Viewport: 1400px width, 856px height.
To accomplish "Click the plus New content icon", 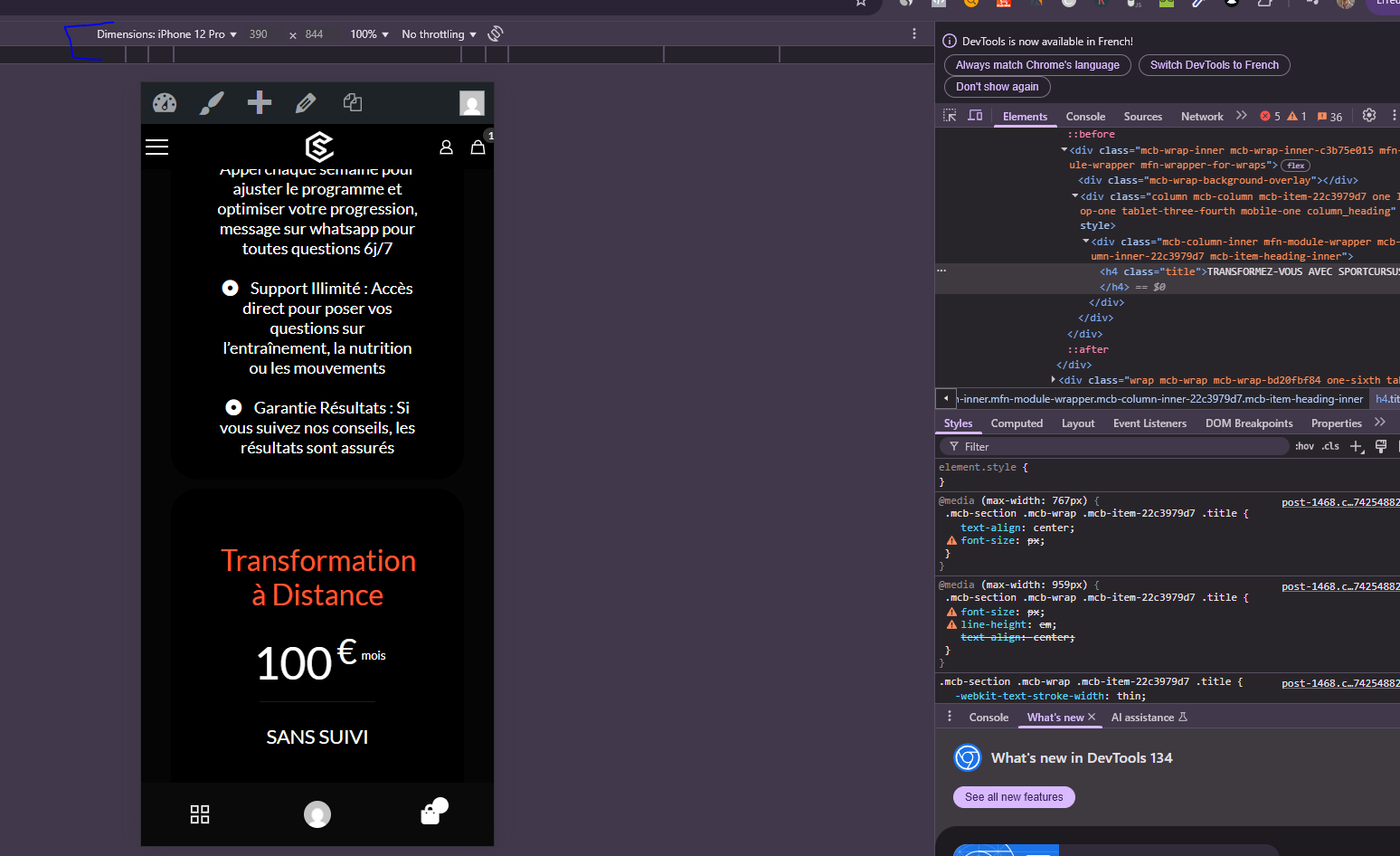I will point(260,103).
